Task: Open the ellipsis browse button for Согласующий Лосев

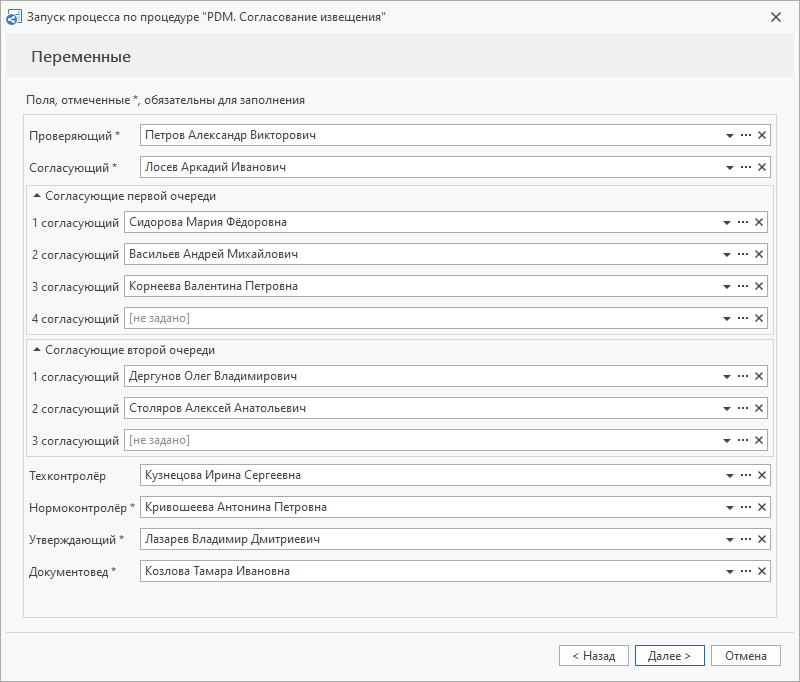Action: tap(746, 167)
